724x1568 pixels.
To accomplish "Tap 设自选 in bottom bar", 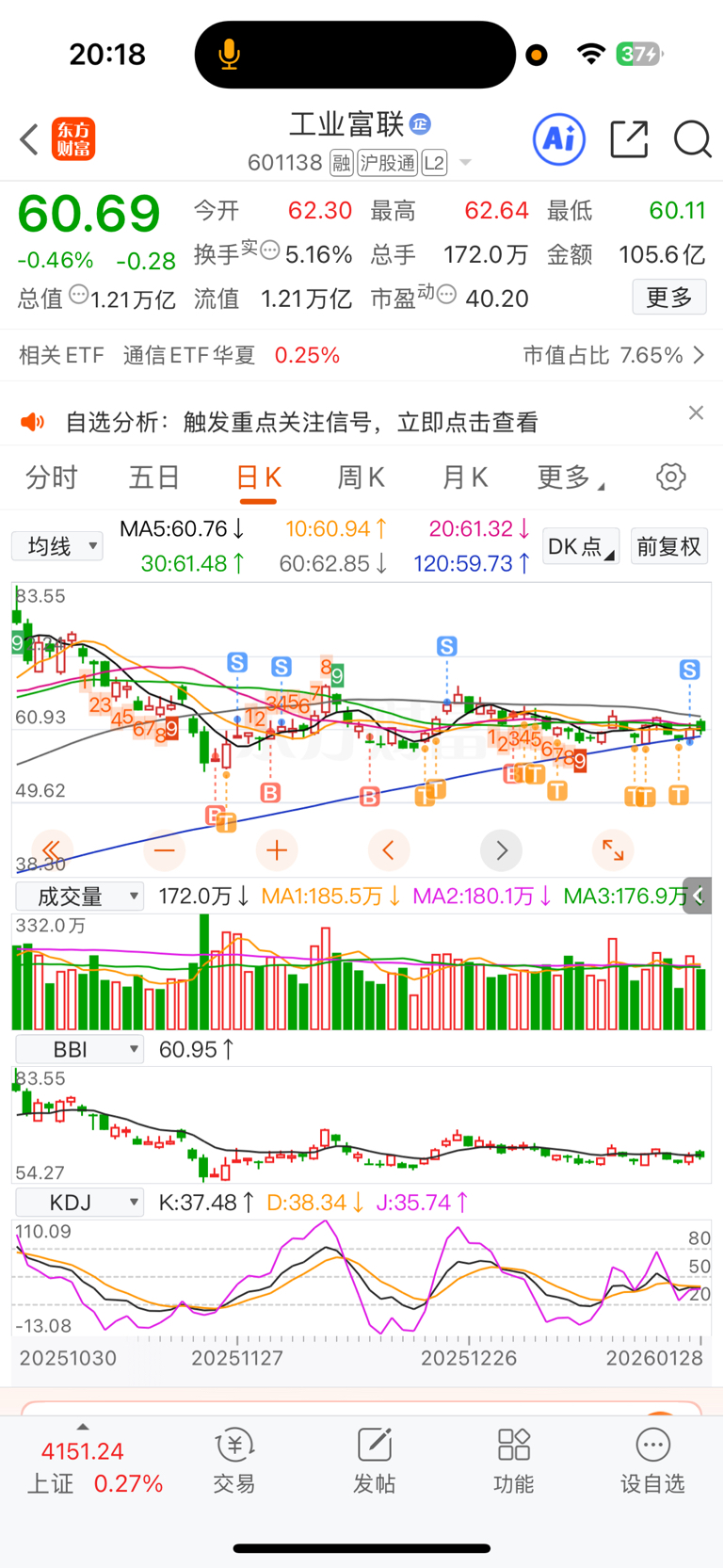I will (652, 1462).
